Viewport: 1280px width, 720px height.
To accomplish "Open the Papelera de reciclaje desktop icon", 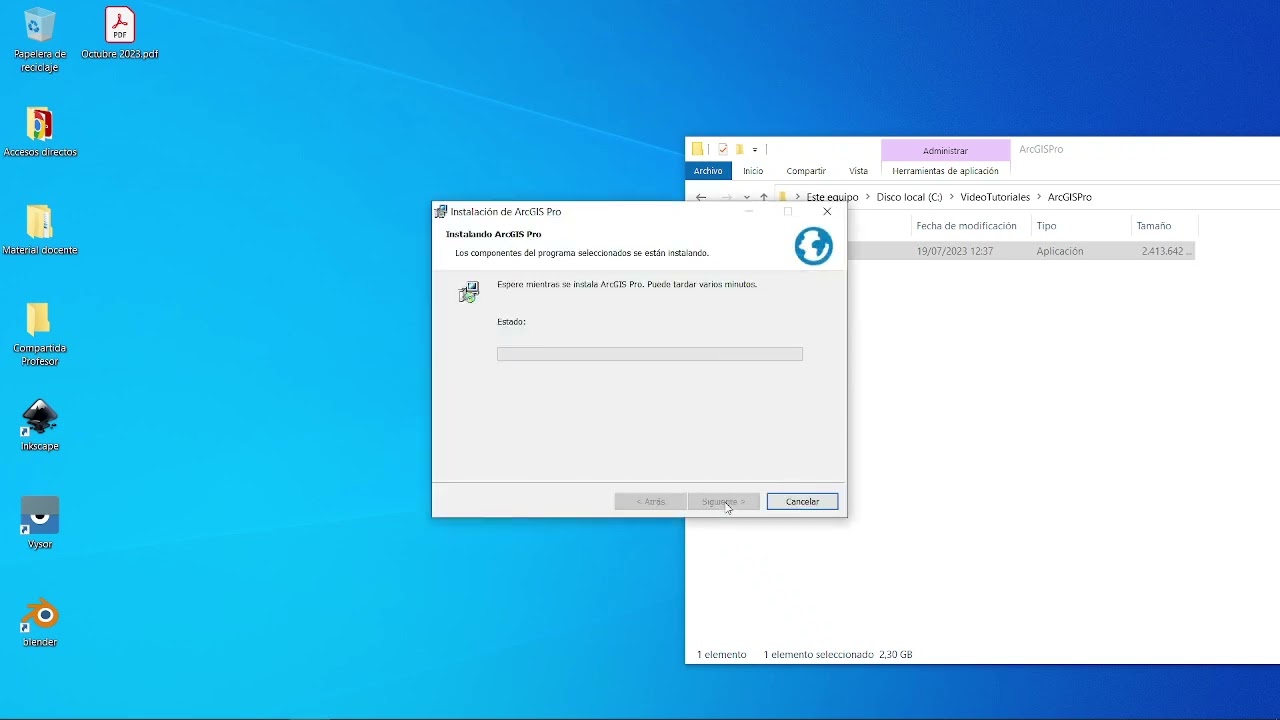I will coord(40,40).
